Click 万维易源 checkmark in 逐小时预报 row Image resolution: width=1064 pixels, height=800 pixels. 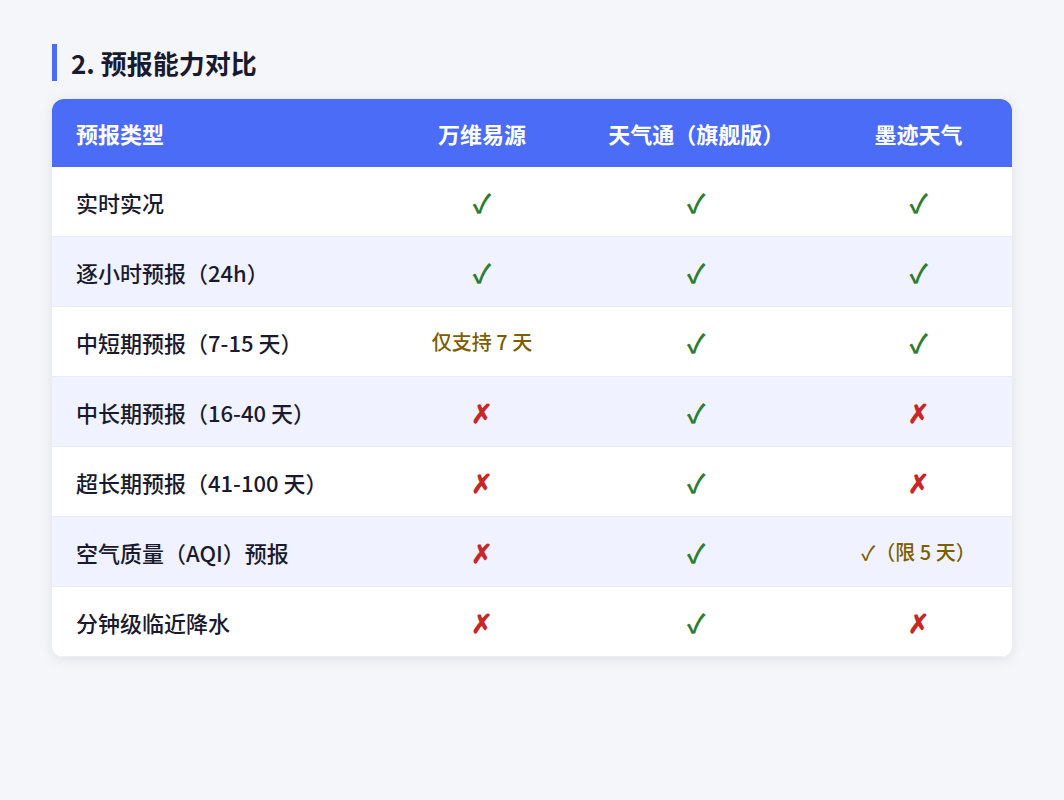pyautogui.click(x=482, y=273)
